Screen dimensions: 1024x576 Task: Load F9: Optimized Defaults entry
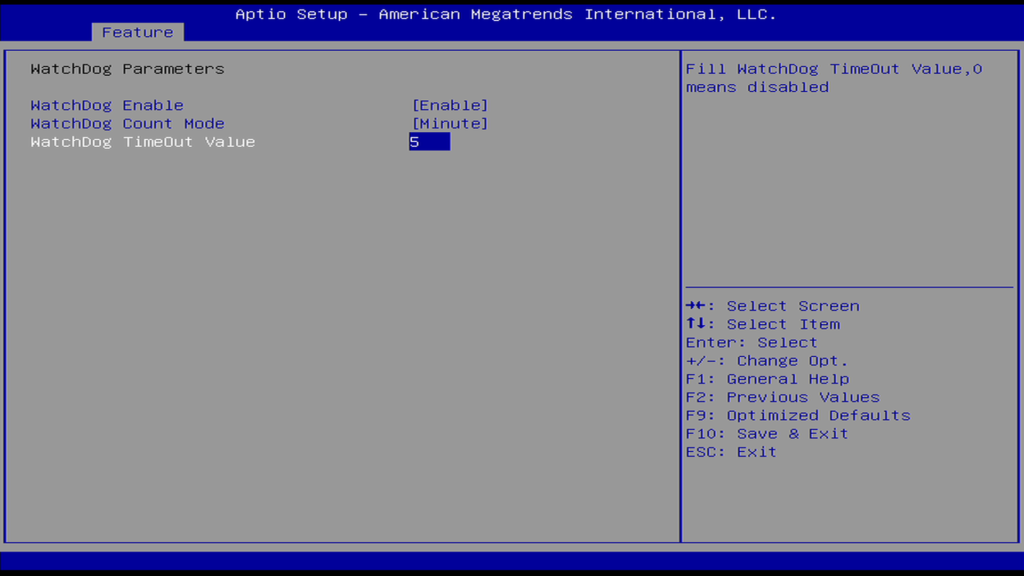point(797,415)
